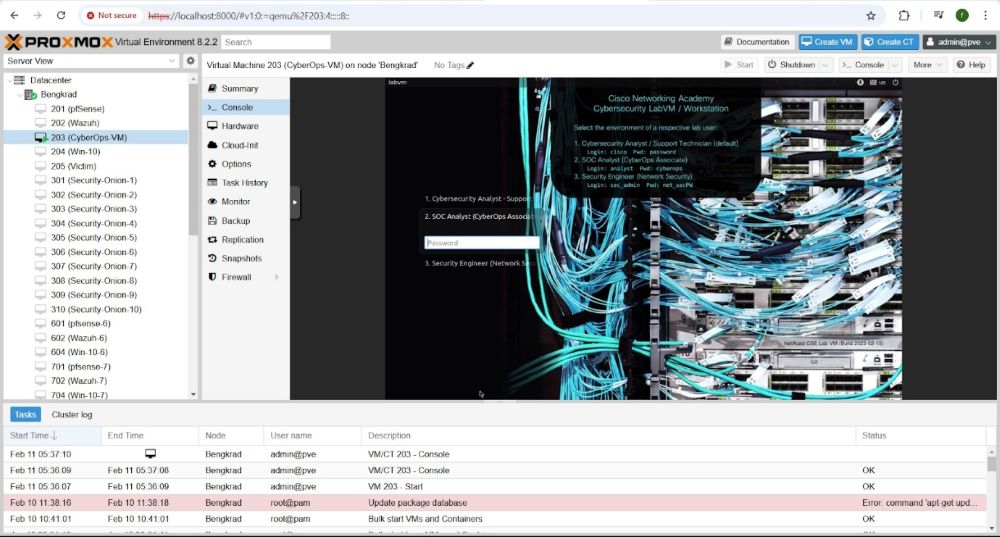The height and width of the screenshot is (537, 1000).
Task: Open browser extensions puzzle icon
Action: (904, 15)
